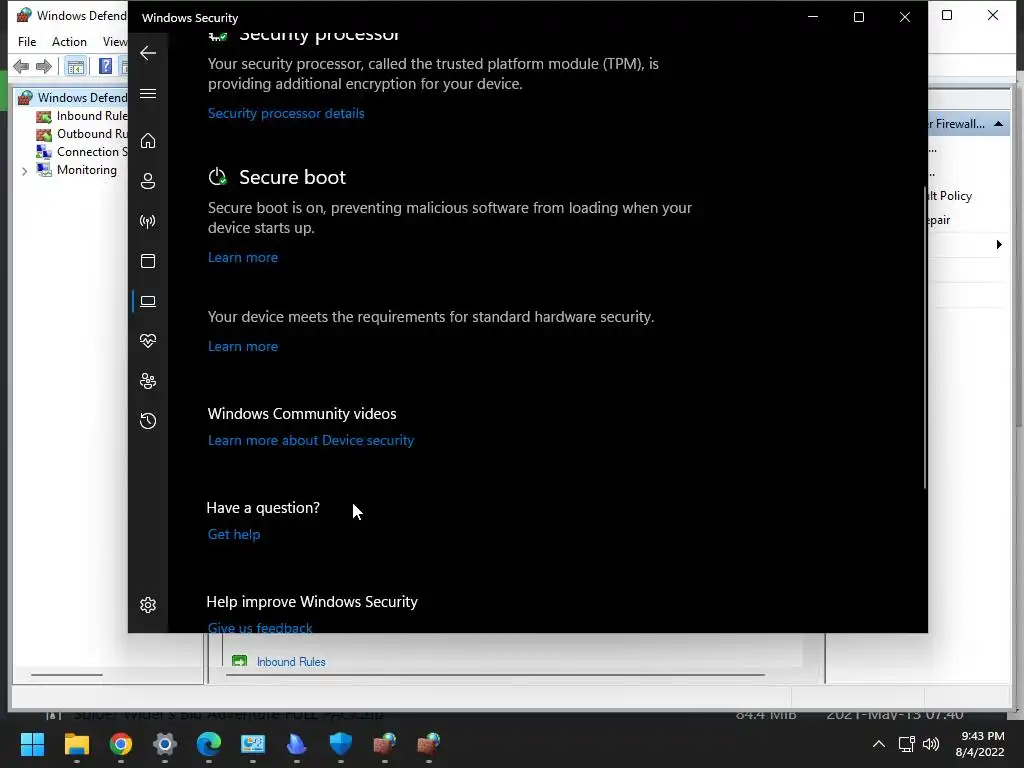This screenshot has height=768, width=1024.
Task: Open the hamburger navigation menu in Windows Security
Action: [x=148, y=93]
